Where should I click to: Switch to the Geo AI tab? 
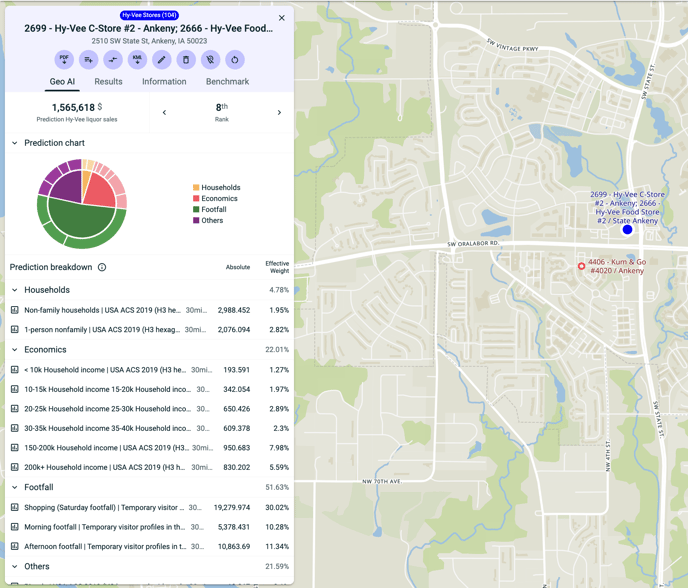pyautogui.click(x=62, y=82)
